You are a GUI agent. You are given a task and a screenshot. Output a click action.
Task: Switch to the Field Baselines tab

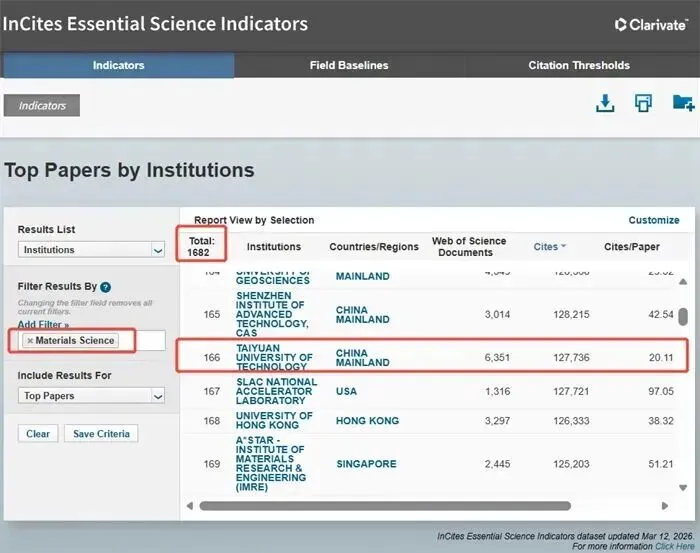tap(349, 65)
